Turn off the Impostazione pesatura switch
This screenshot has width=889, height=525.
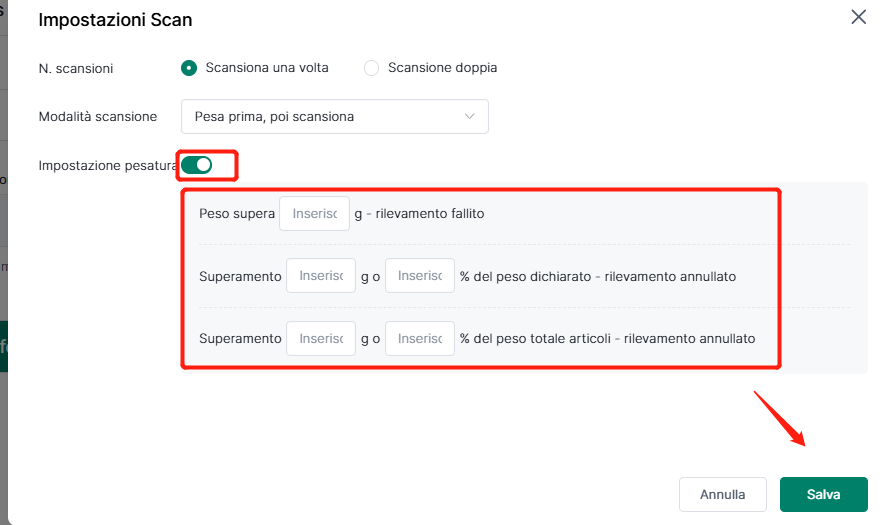(197, 165)
